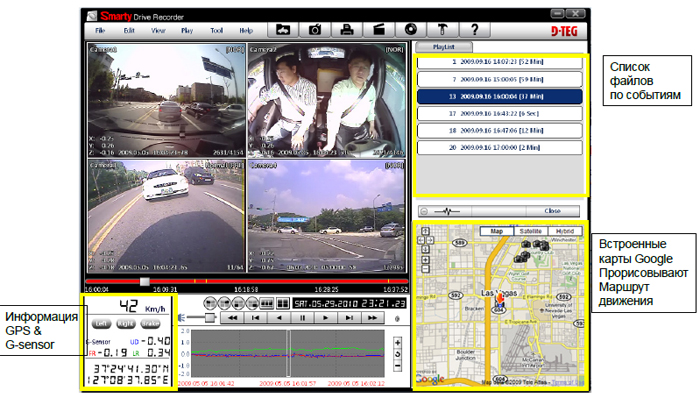
Task: Click the volume slider handle
Action: [x=210, y=317]
